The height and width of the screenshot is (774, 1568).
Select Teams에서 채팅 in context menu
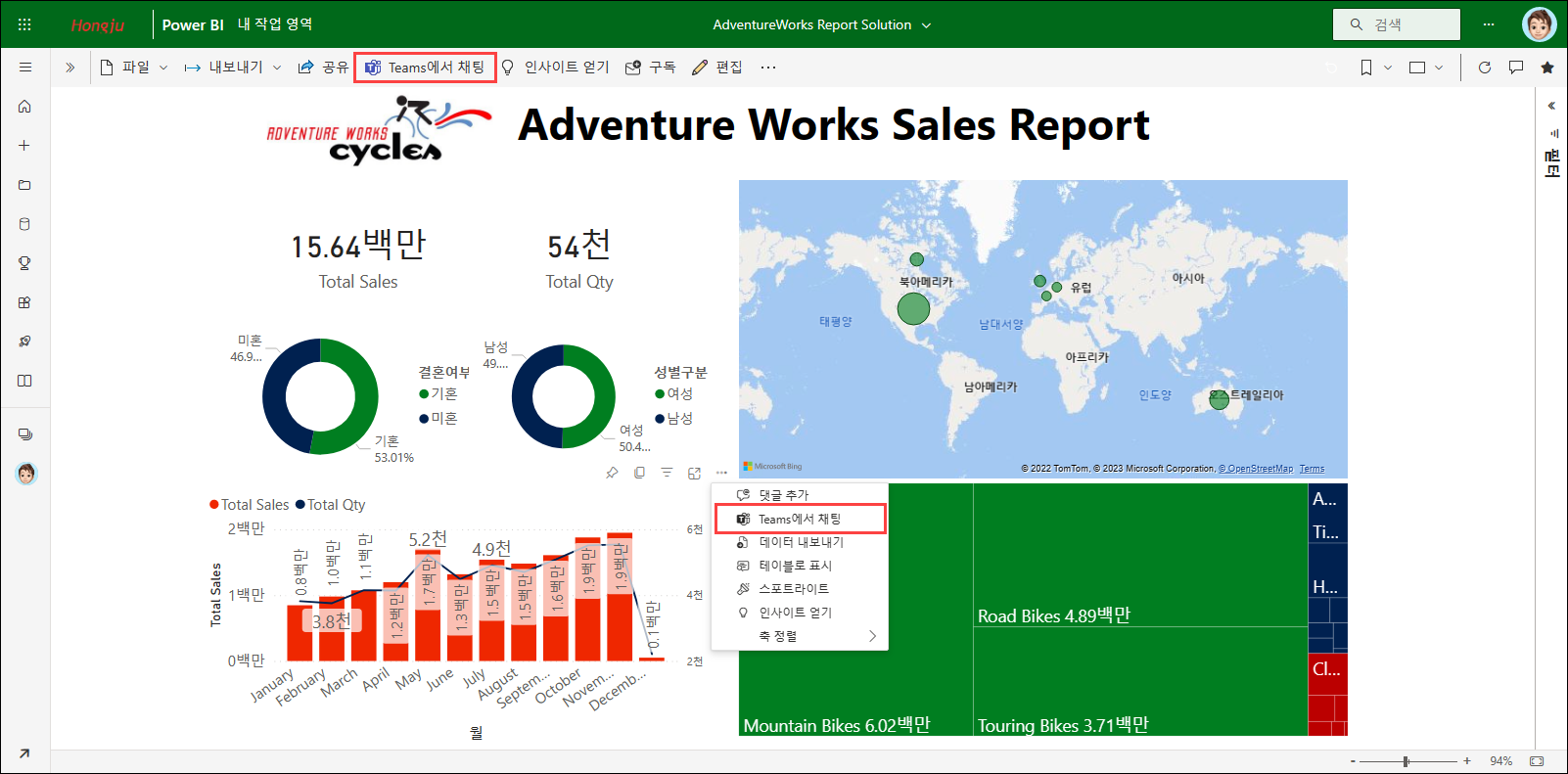tap(800, 519)
